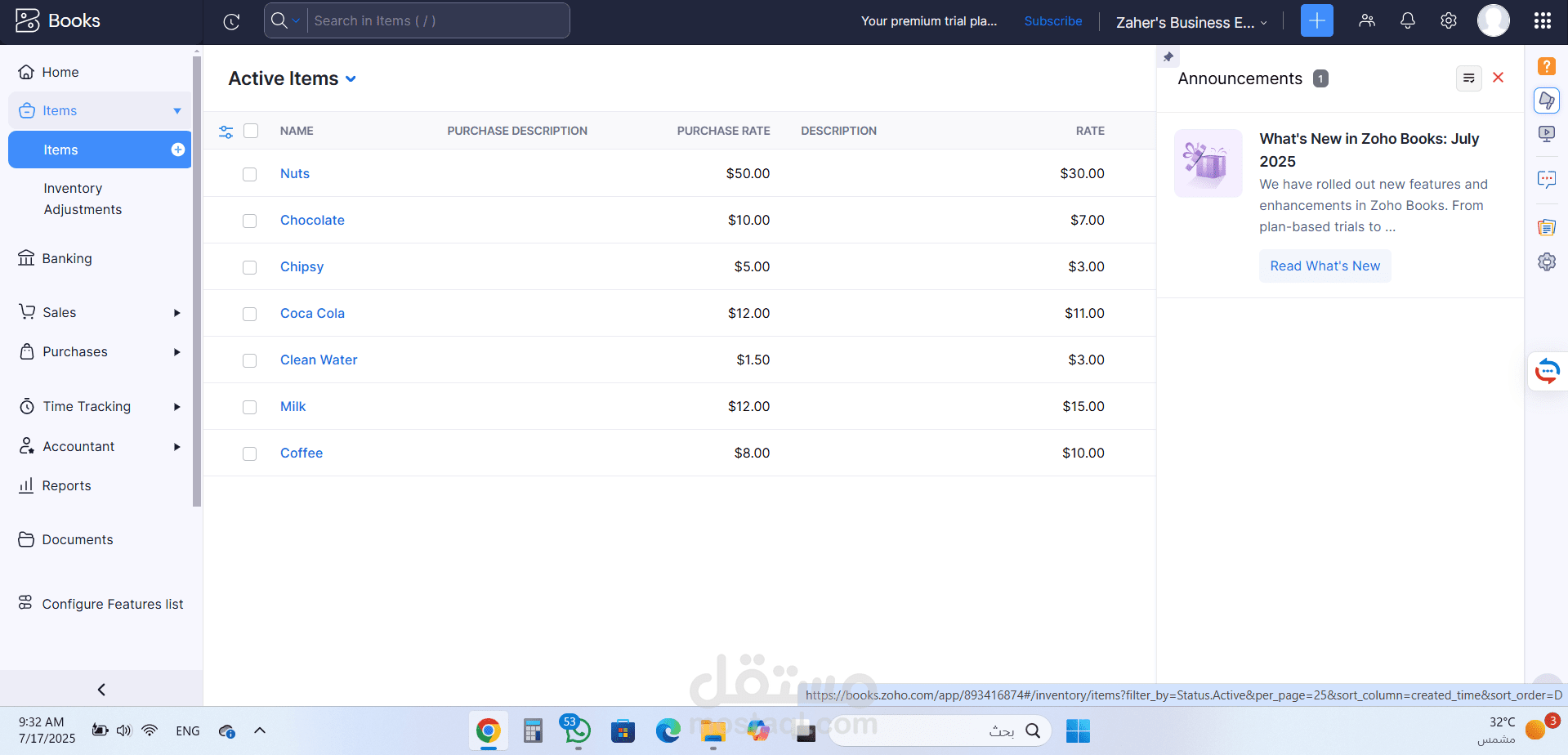Focus the Search in Items field
Image resolution: width=1568 pixels, height=755 pixels.
[437, 20]
